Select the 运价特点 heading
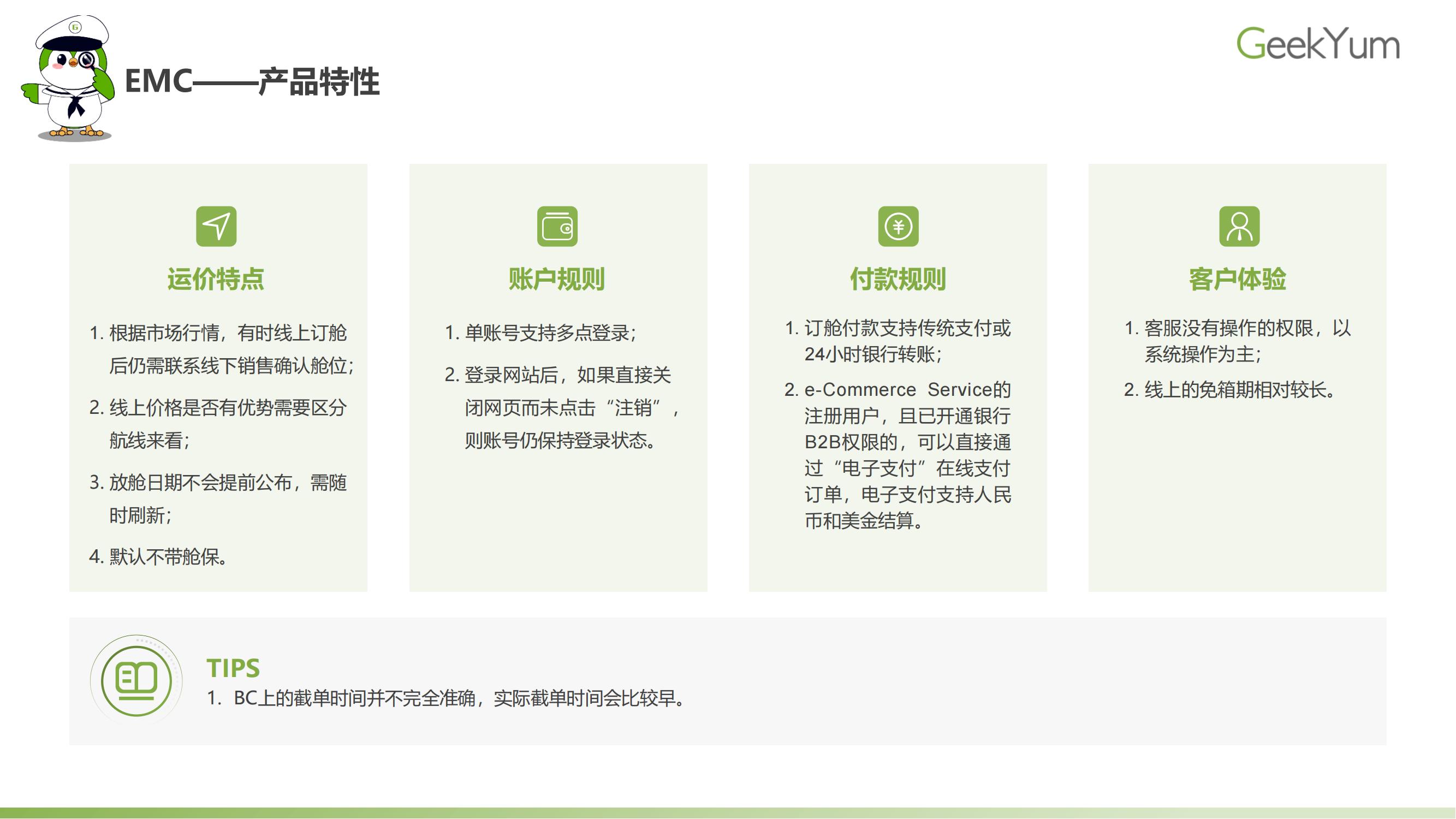This screenshot has width=1456, height=819. [216, 279]
